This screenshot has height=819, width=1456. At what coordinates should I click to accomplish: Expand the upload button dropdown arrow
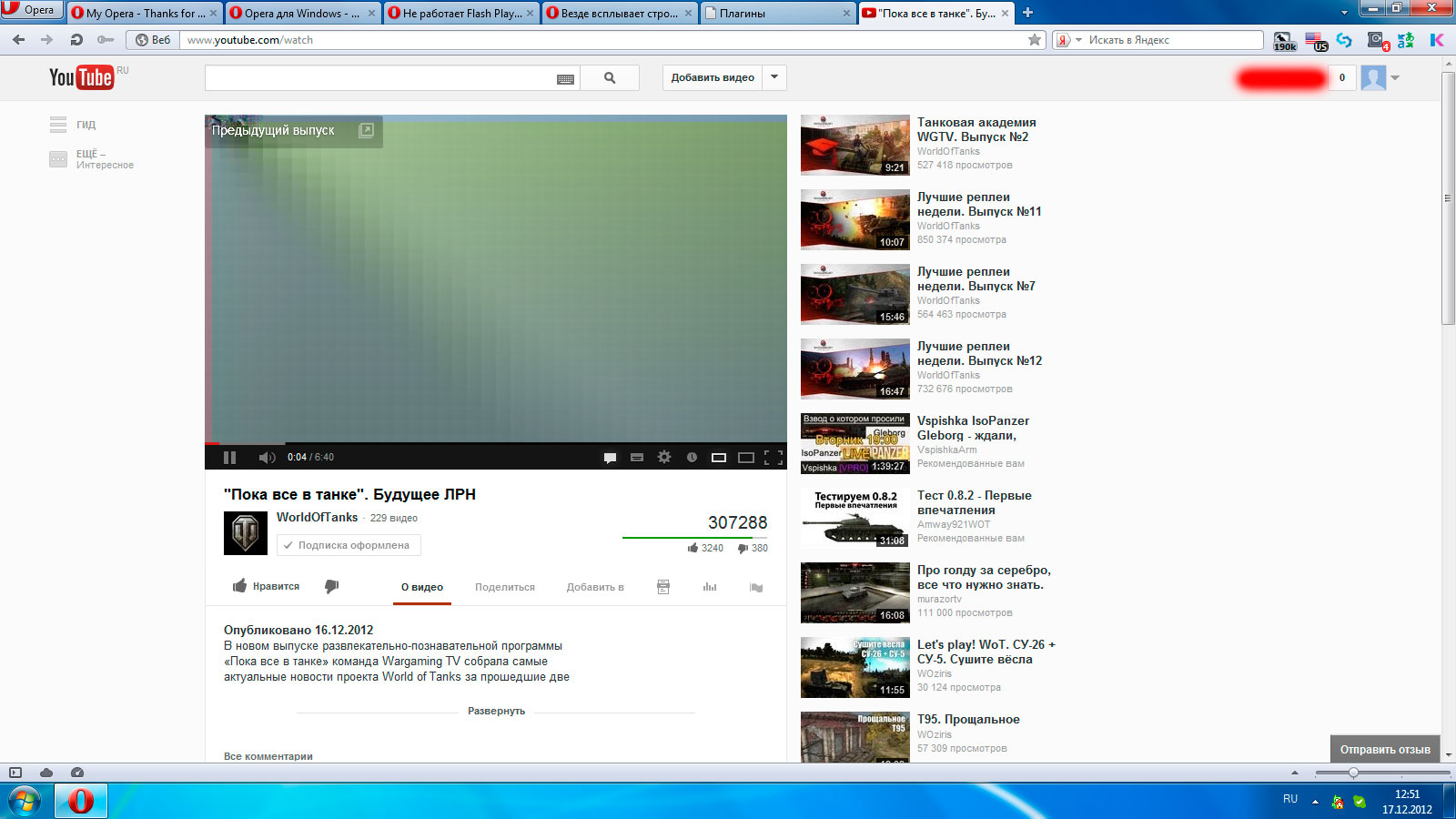[774, 77]
